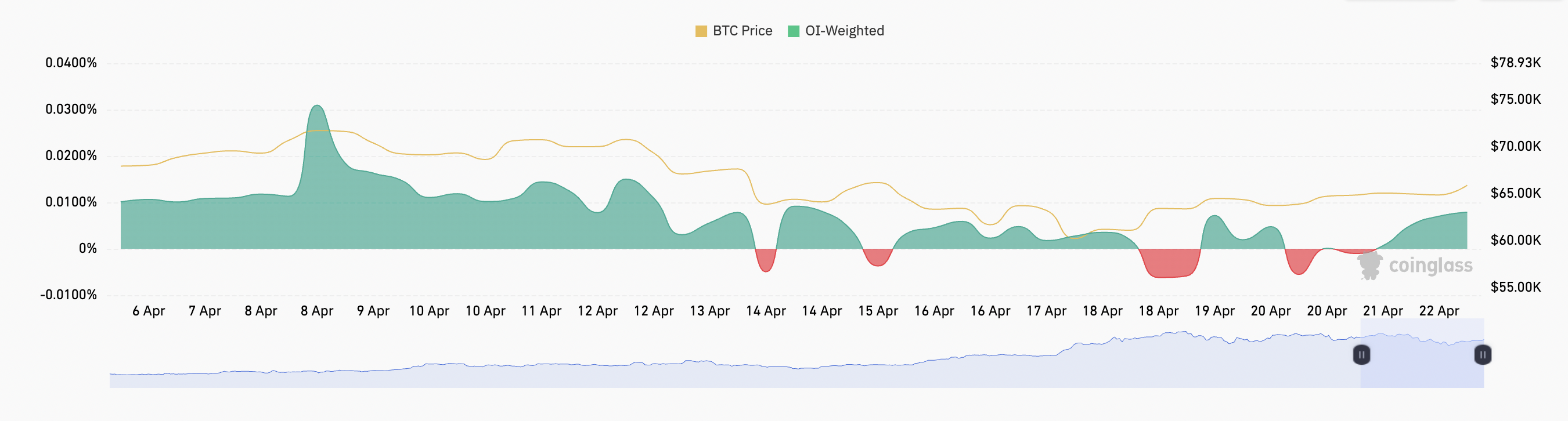Click the BTC price line end at 22 Apr
The width and height of the screenshot is (1568, 421).
pyautogui.click(x=1466, y=186)
